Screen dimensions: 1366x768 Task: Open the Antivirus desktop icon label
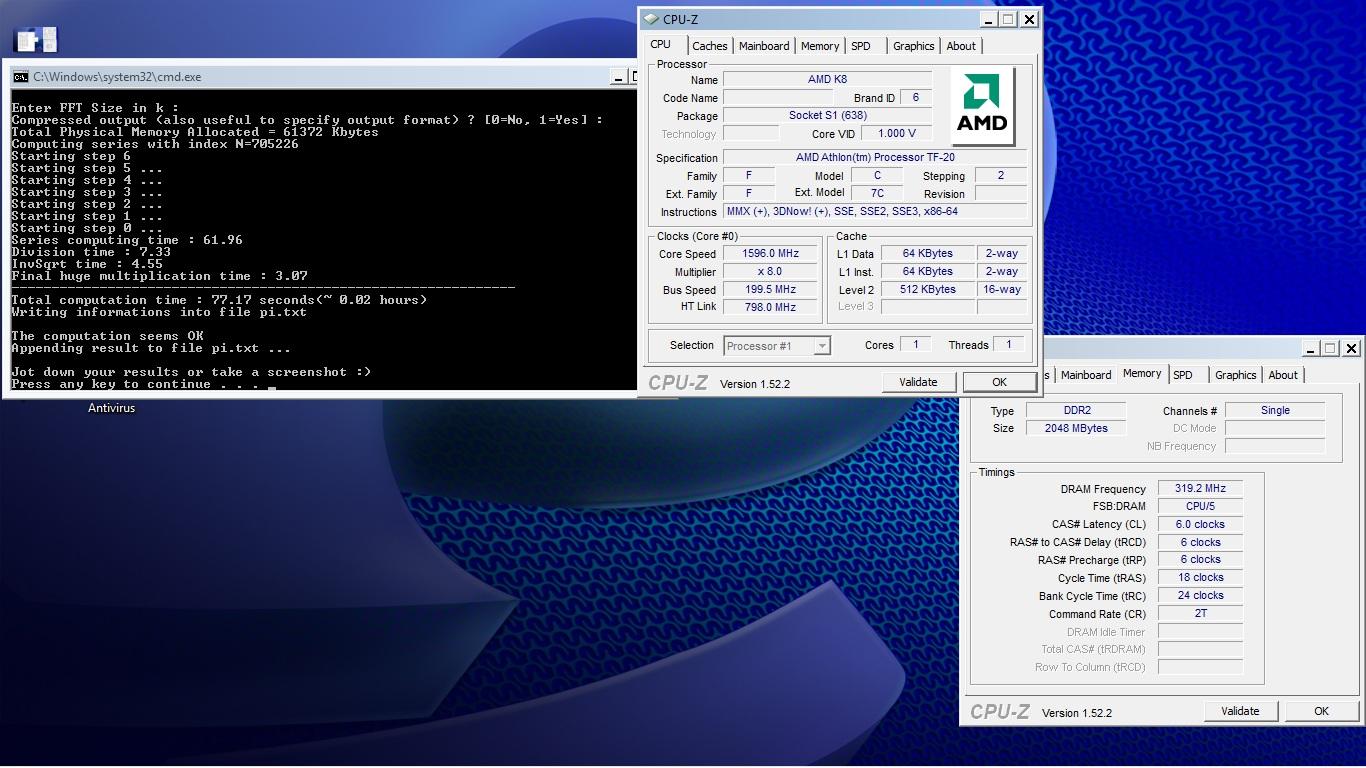click(x=111, y=408)
